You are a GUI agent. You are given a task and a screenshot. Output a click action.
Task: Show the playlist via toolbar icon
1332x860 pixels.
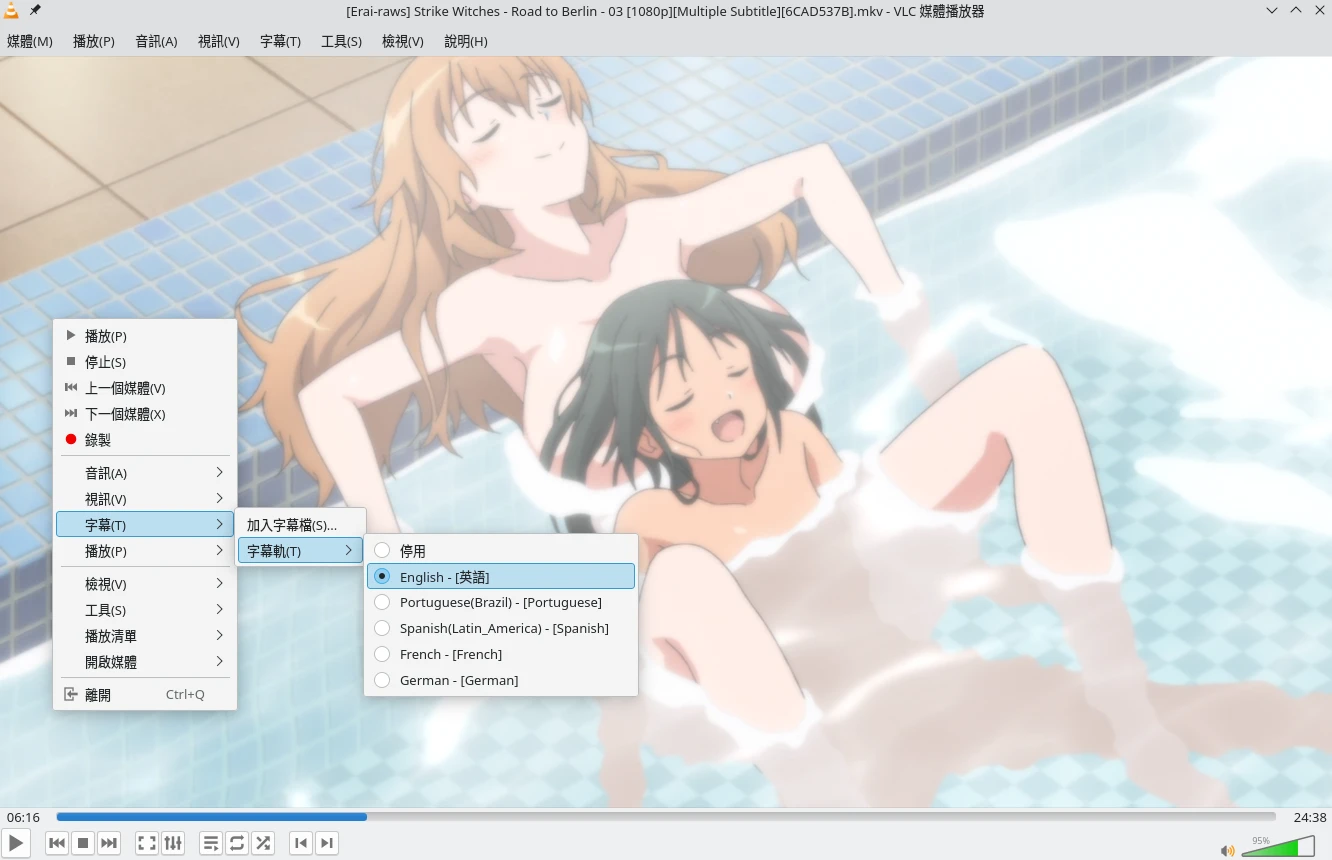(x=211, y=843)
